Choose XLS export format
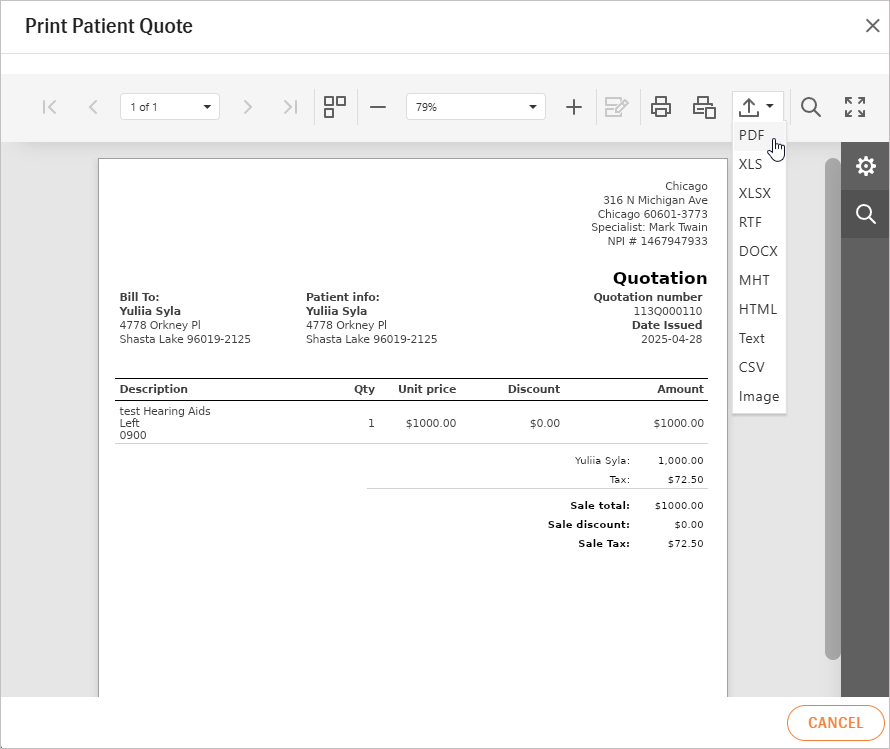 pyautogui.click(x=758, y=165)
